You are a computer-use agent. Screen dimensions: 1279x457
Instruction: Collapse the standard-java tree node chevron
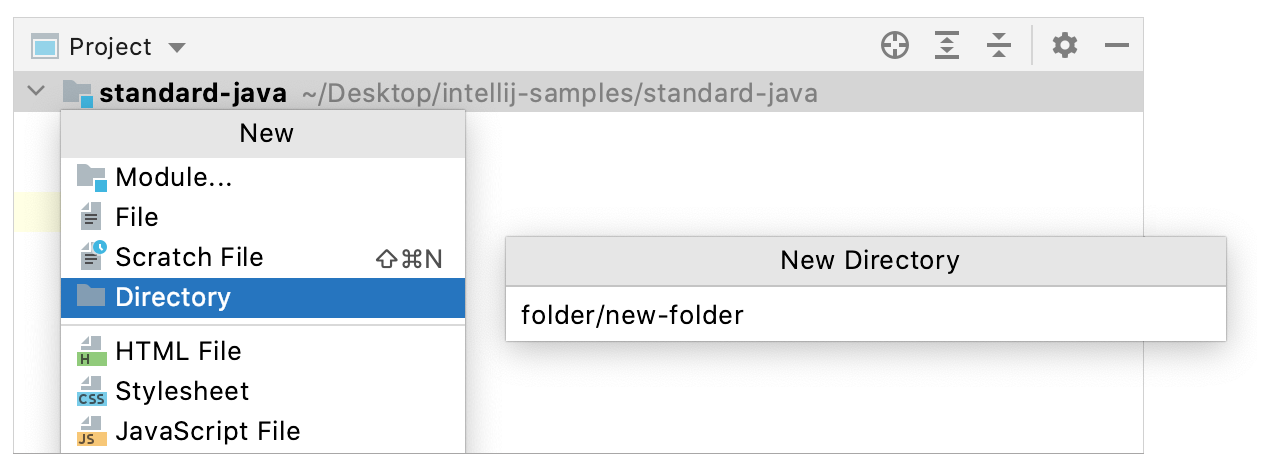(36, 92)
